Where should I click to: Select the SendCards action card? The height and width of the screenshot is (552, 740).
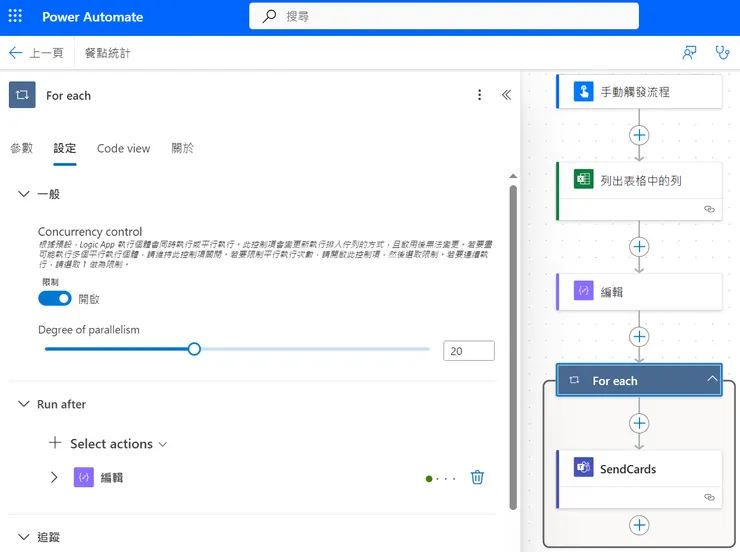tap(639, 479)
